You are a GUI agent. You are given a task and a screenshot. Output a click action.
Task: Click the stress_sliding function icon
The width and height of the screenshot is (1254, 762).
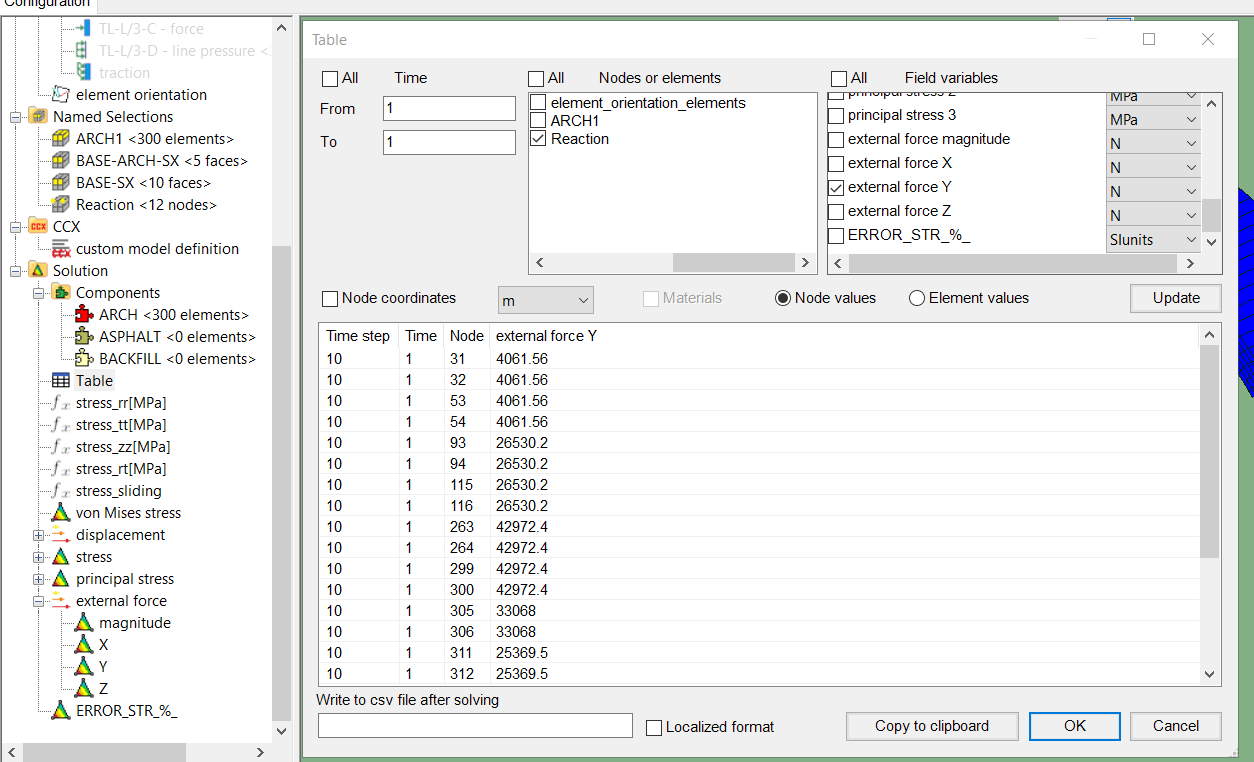[x=61, y=491]
